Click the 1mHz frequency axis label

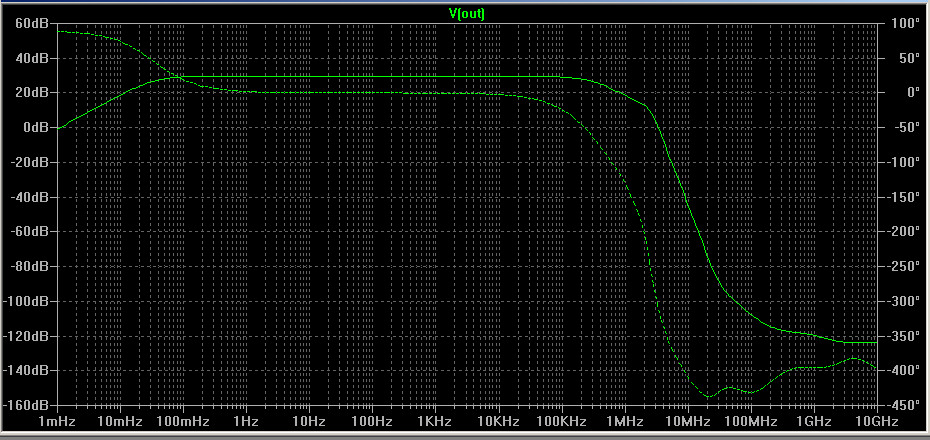(x=58, y=422)
